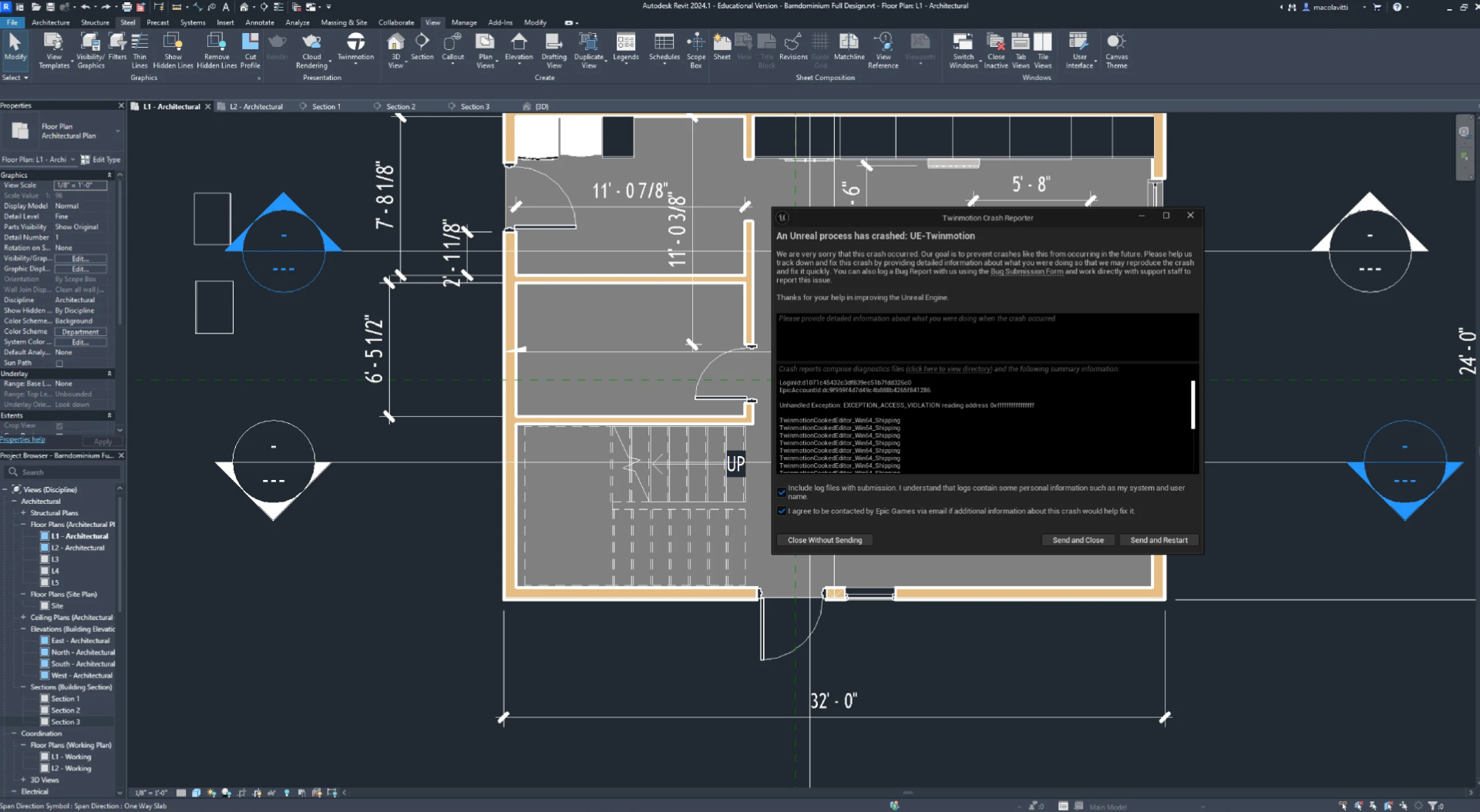Create a Section view
1480x812 pixels.
click(422, 47)
